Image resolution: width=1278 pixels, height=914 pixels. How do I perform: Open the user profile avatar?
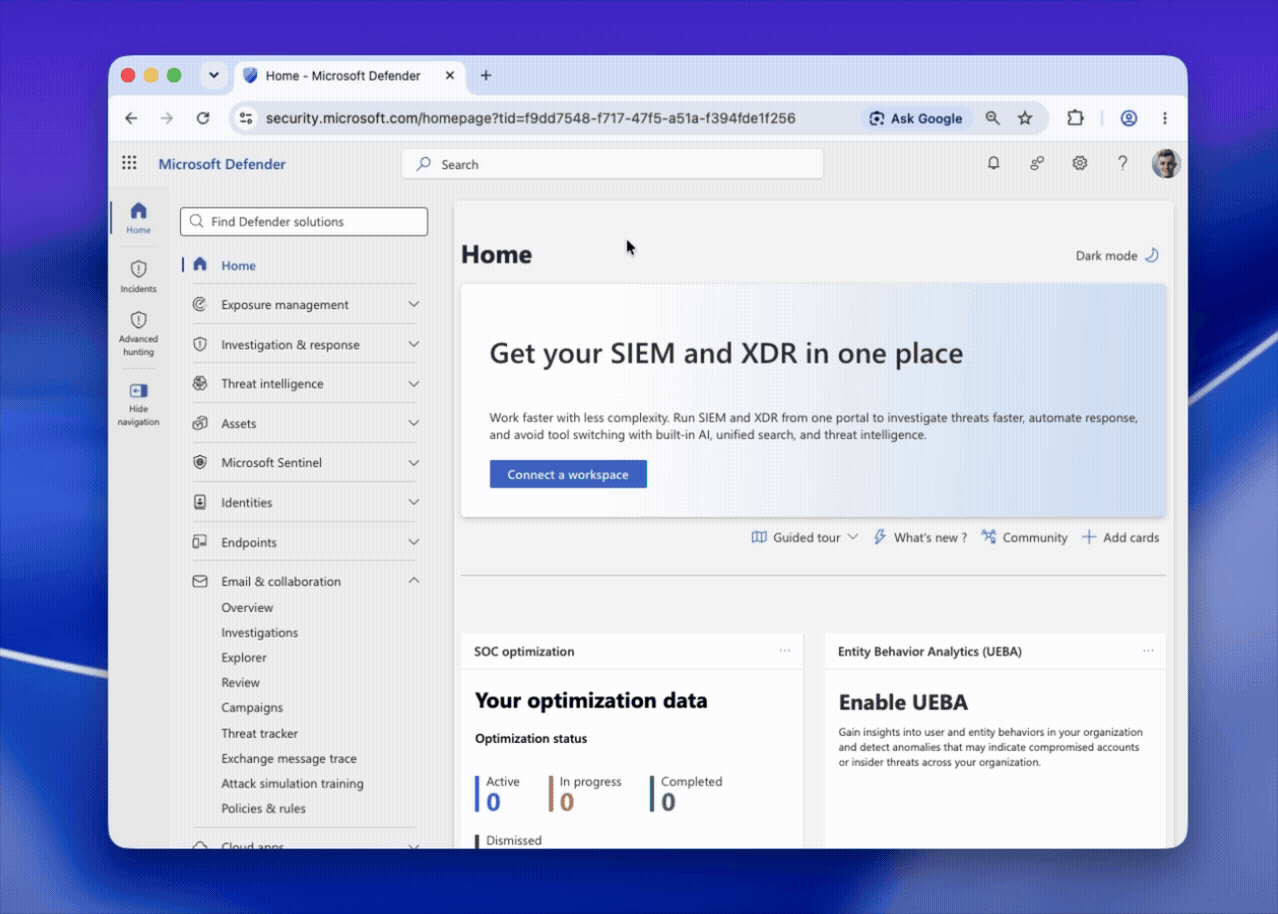1166,164
